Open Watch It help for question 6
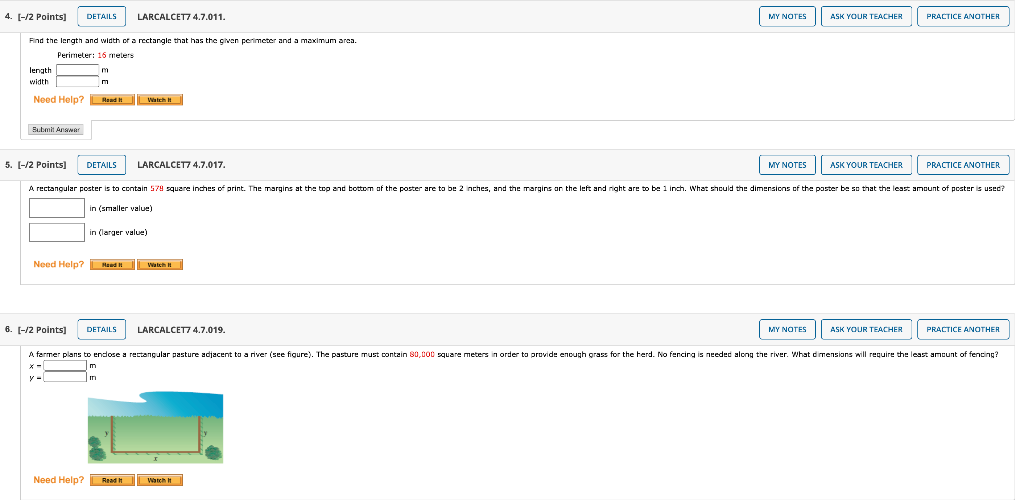The image size is (1024, 500). pos(160,480)
